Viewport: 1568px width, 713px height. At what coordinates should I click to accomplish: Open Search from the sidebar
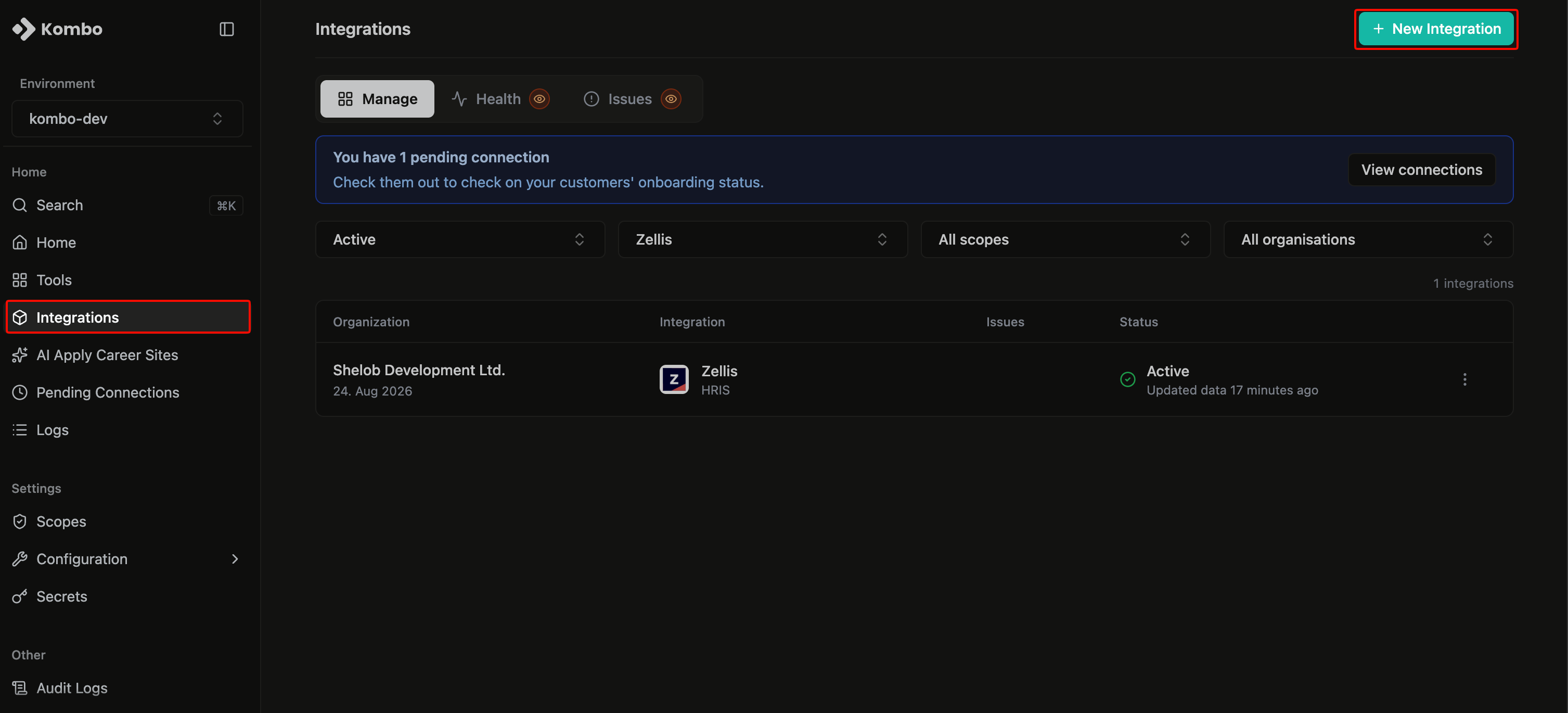[x=127, y=205]
